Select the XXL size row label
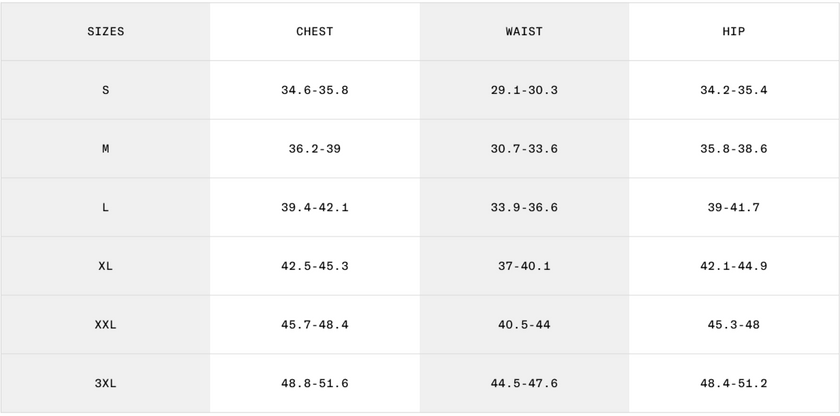 (x=106, y=325)
